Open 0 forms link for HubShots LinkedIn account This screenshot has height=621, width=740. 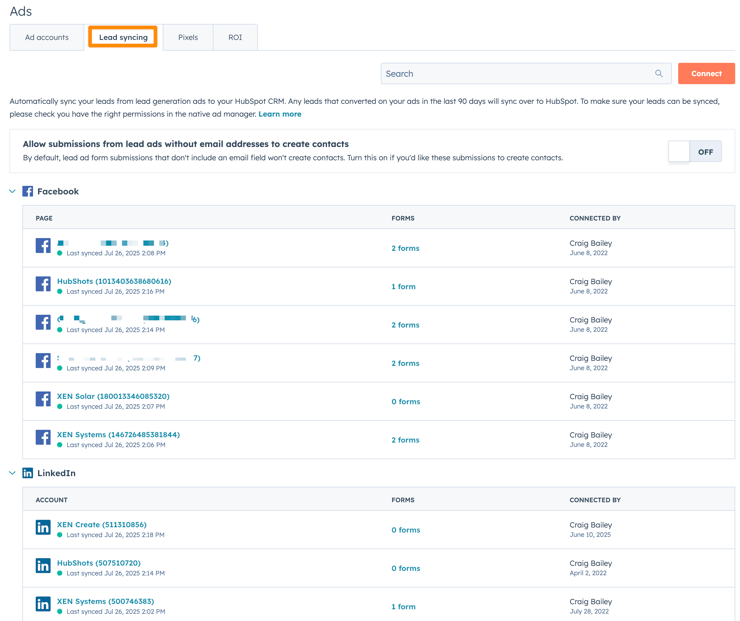(406, 568)
